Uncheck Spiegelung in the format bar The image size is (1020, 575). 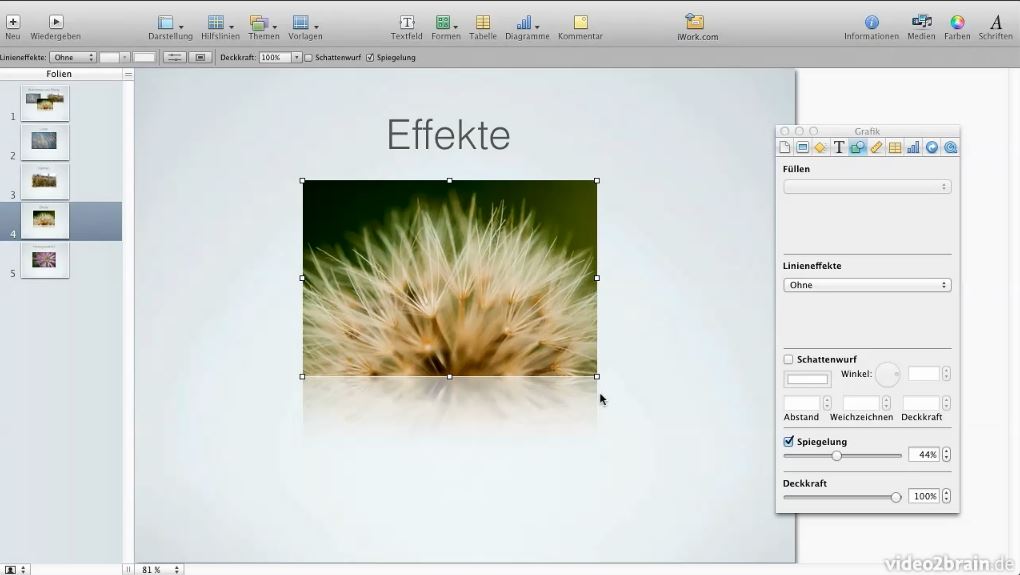click(x=370, y=57)
